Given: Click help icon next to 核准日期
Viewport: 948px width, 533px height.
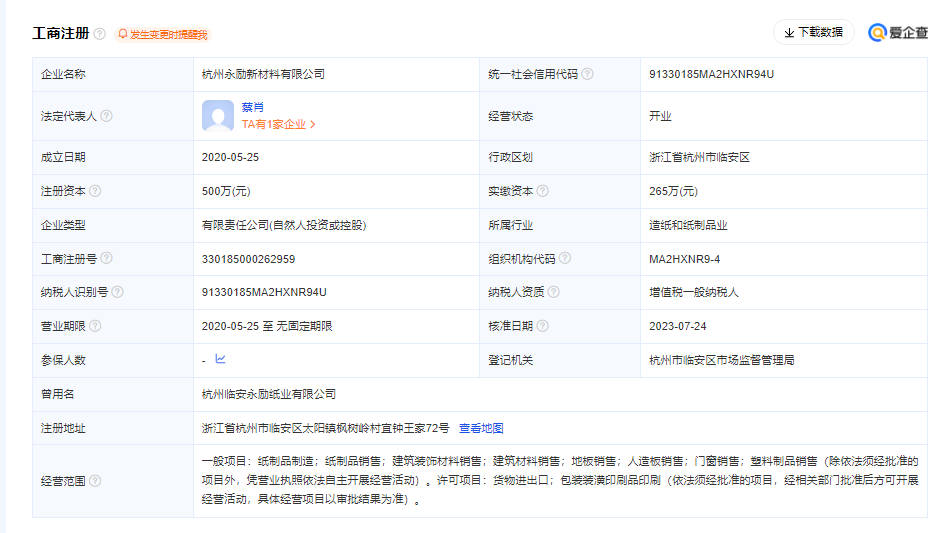Looking at the screenshot, I should (x=542, y=326).
